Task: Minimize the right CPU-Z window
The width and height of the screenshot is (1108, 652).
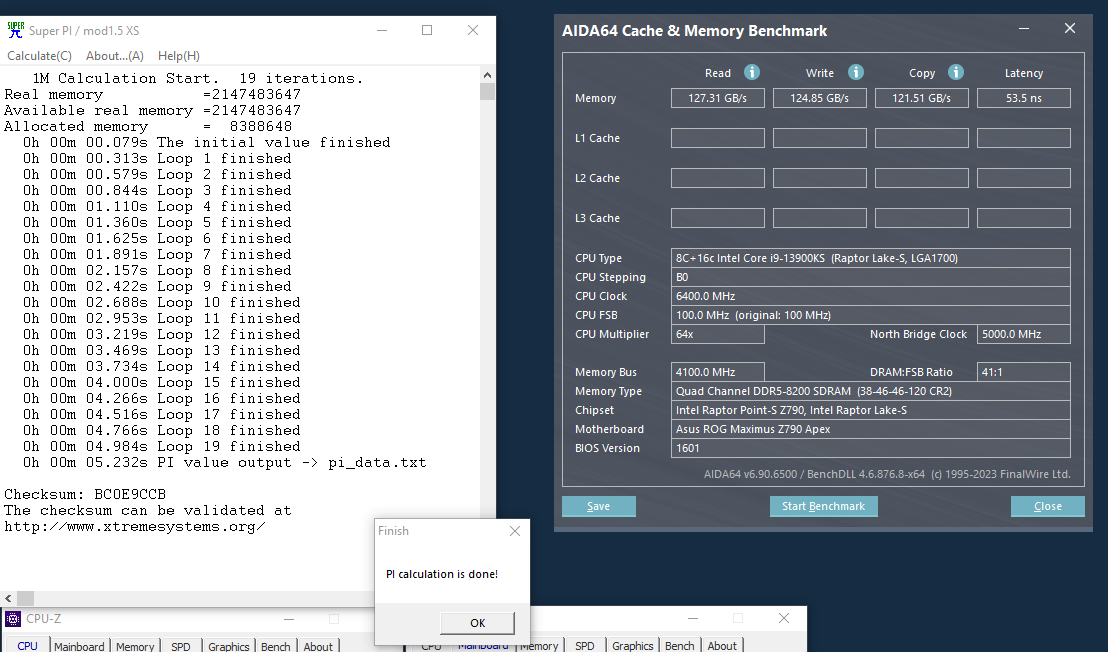Action: [x=692, y=618]
